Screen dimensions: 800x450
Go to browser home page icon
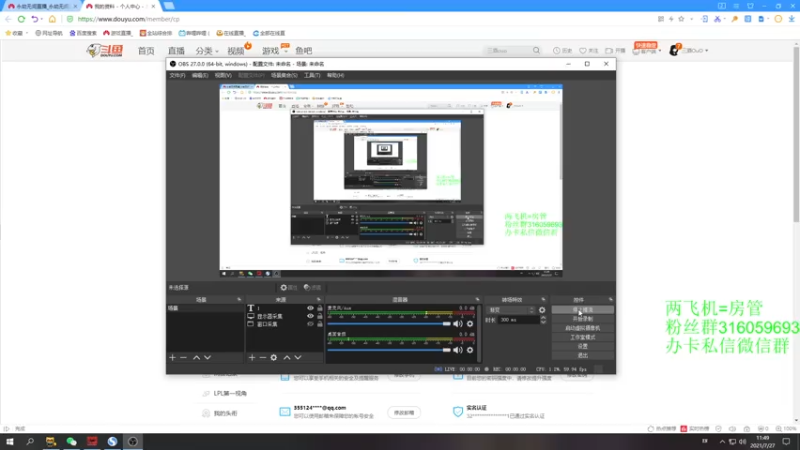click(52, 19)
